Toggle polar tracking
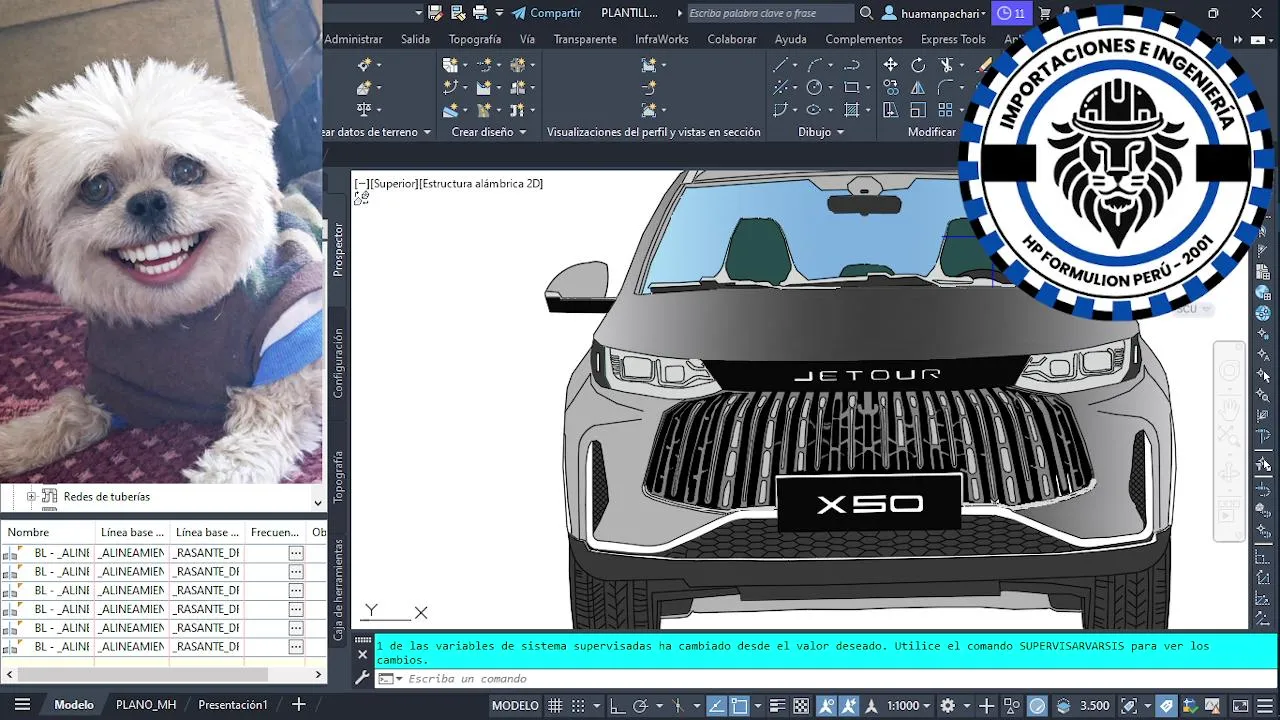Screen dimensions: 1280x720 [x=640, y=705]
